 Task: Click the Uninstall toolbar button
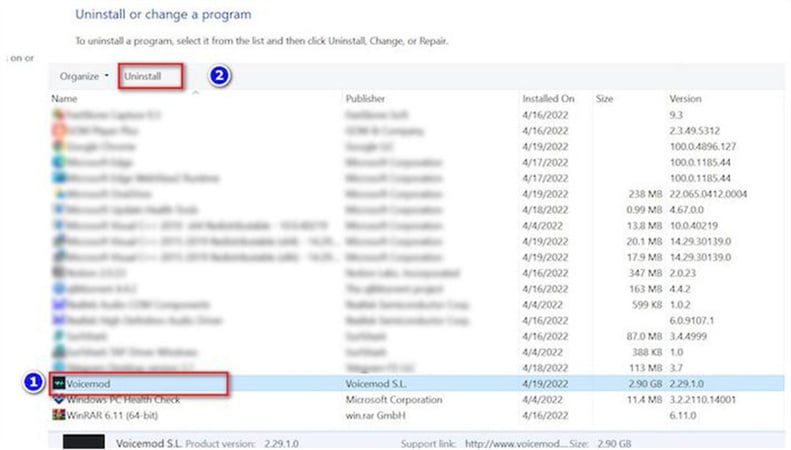[143, 76]
